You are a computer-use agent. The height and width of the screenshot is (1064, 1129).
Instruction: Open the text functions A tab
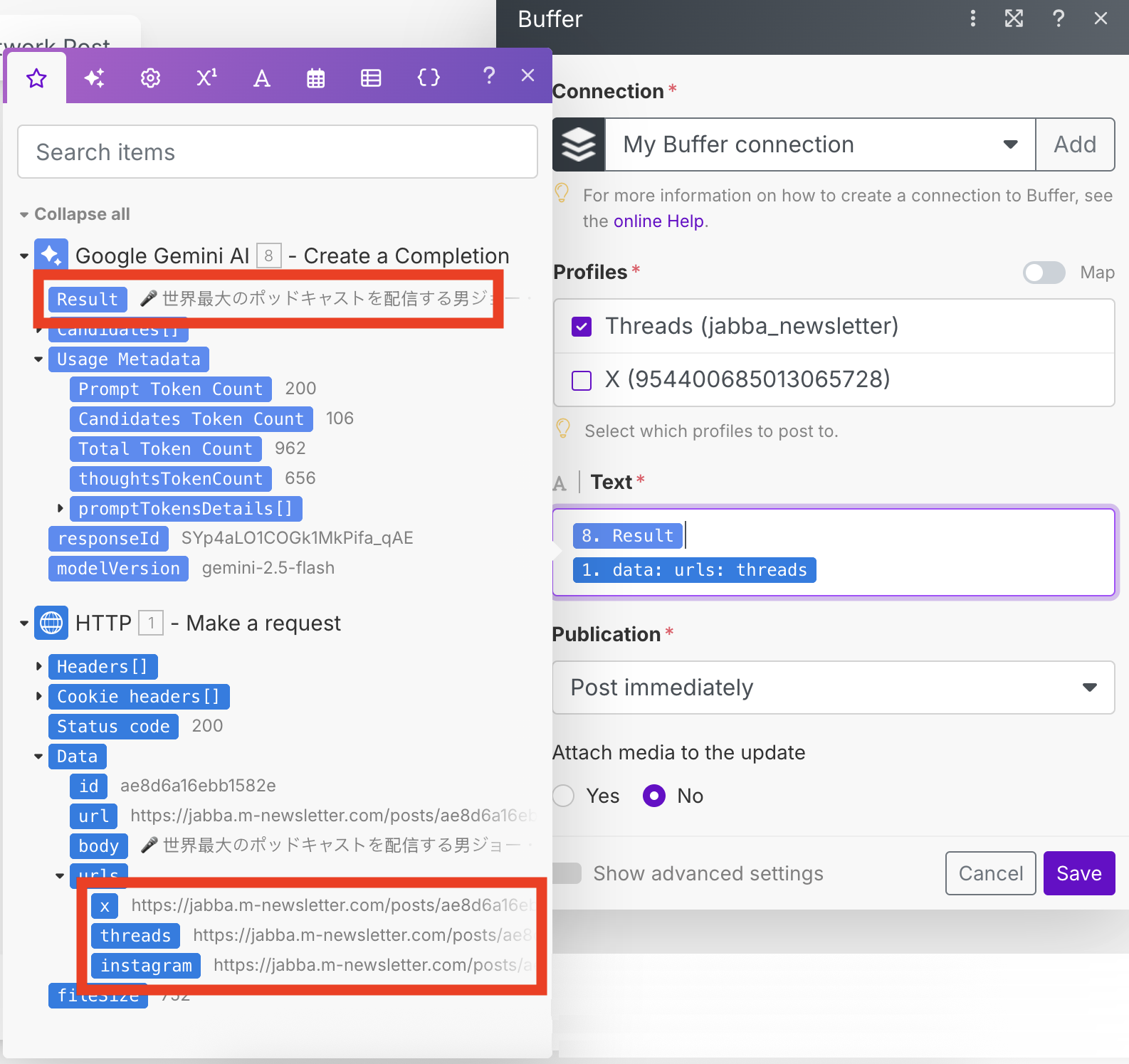(x=261, y=78)
